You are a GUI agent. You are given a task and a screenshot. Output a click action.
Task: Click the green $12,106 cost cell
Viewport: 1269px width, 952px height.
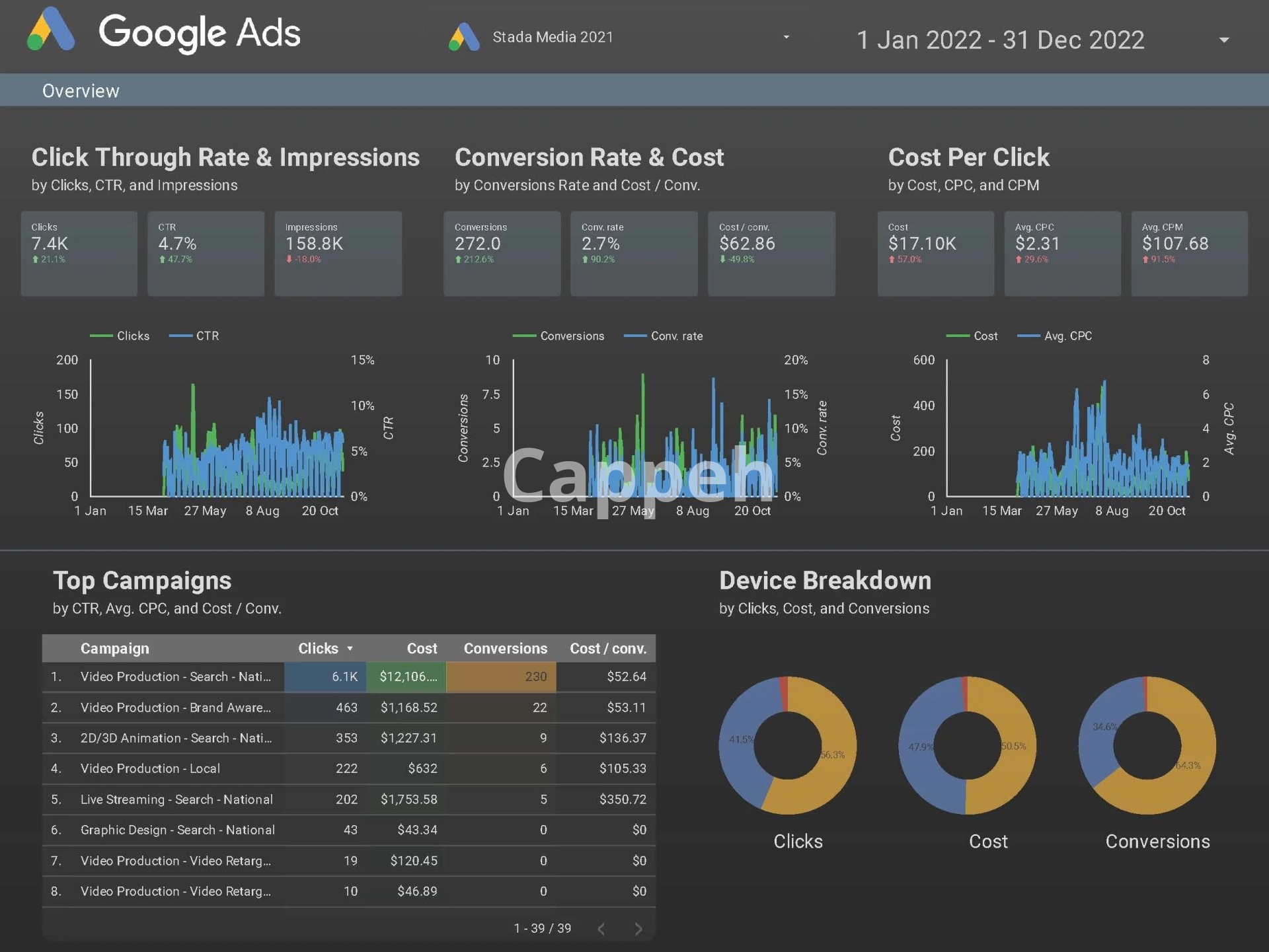point(406,677)
